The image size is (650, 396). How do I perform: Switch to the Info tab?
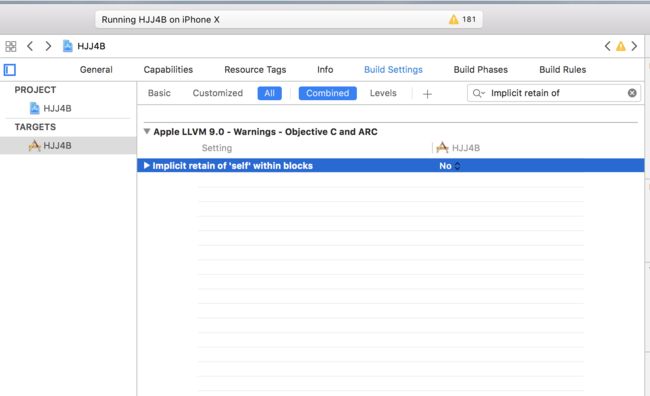click(325, 70)
